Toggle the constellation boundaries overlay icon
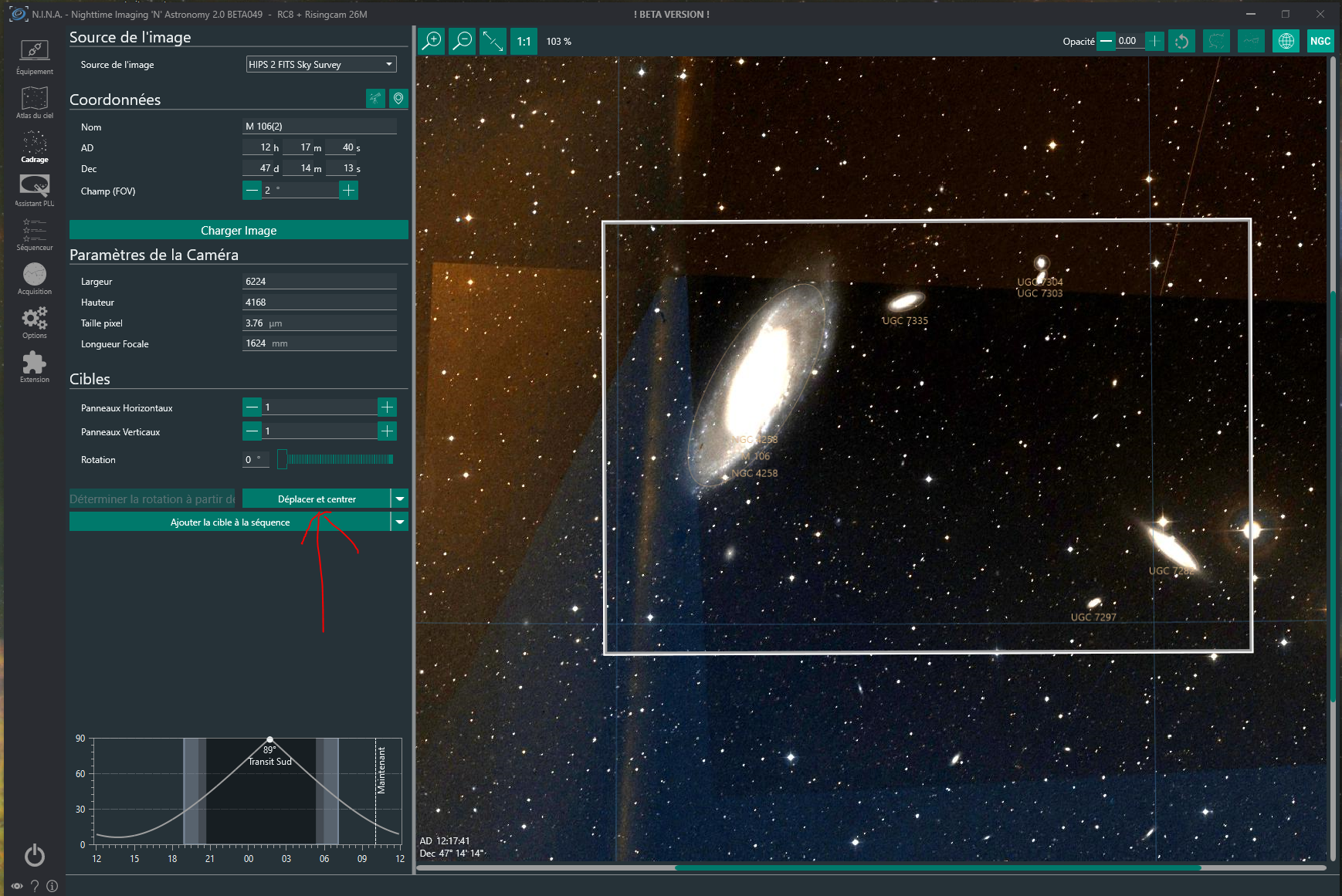 click(1216, 41)
